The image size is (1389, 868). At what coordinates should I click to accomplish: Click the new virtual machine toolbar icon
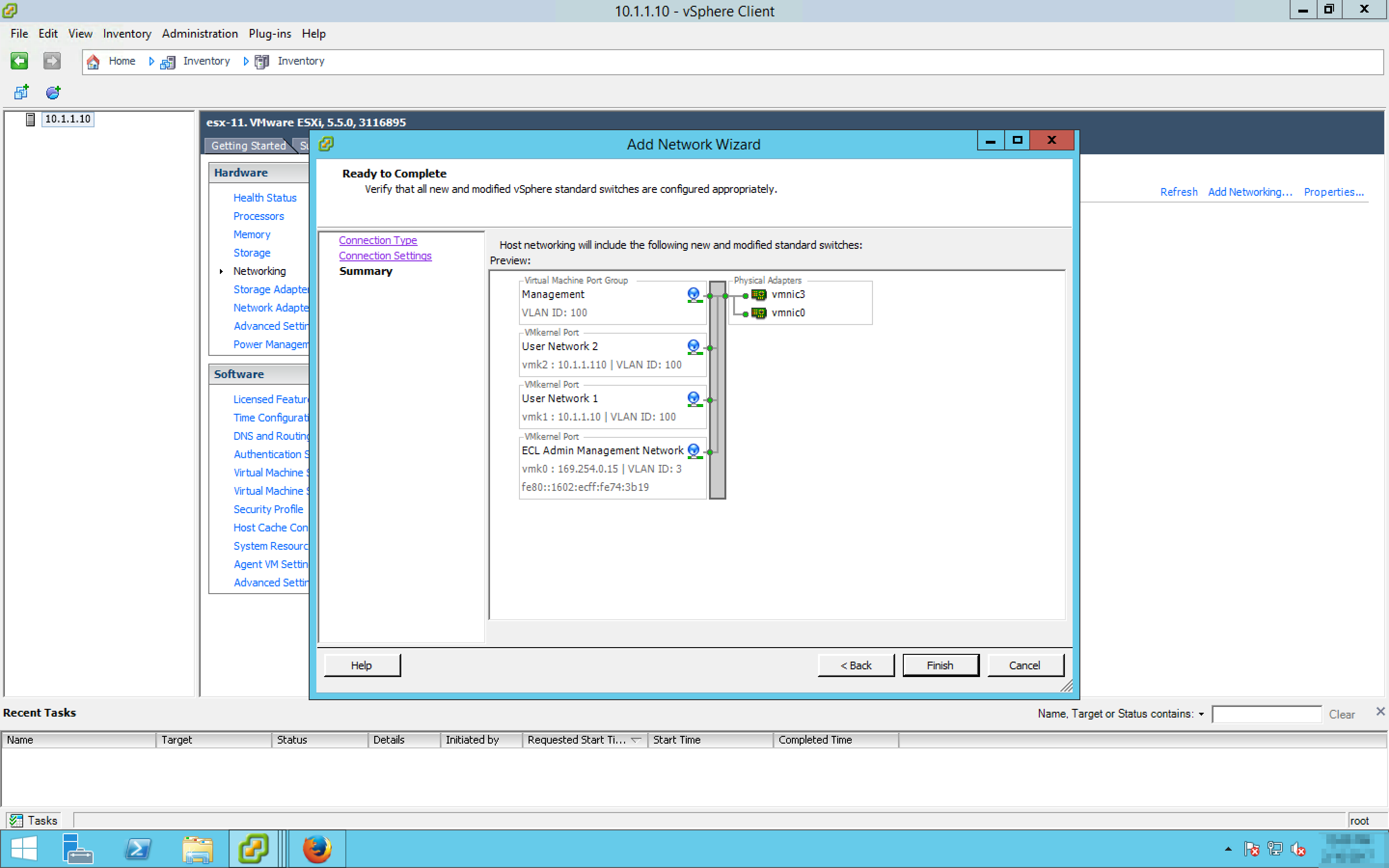click(x=21, y=92)
